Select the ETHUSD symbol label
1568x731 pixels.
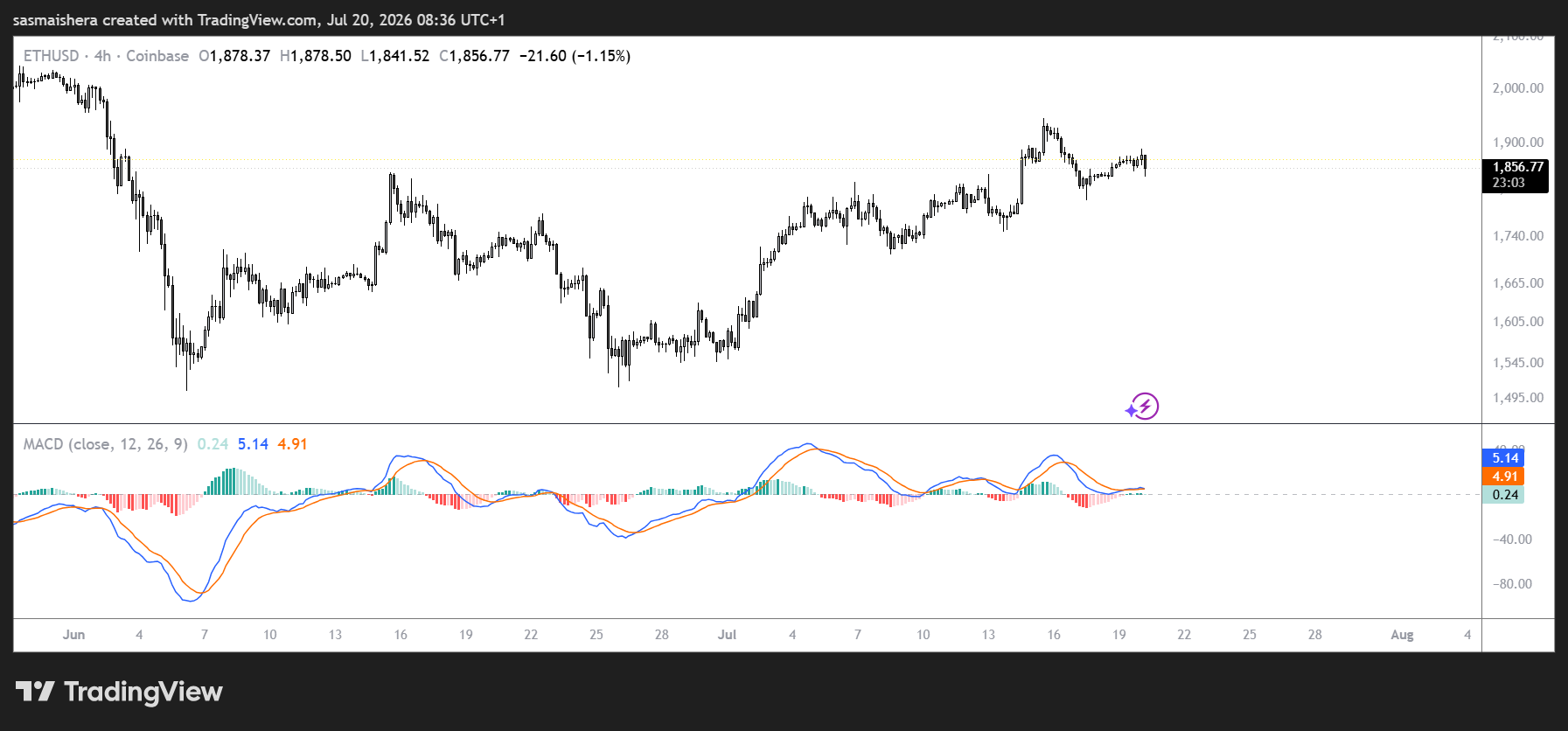(51, 56)
